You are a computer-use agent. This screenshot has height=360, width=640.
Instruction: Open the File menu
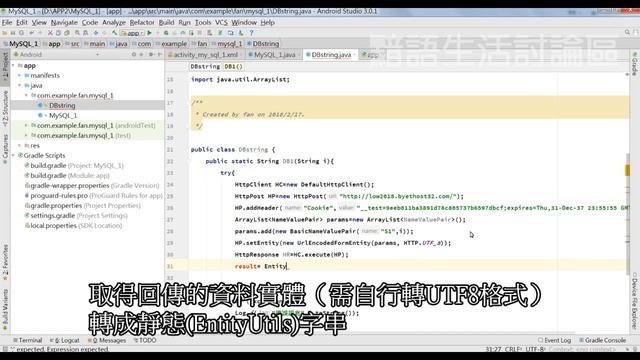[x=7, y=22]
